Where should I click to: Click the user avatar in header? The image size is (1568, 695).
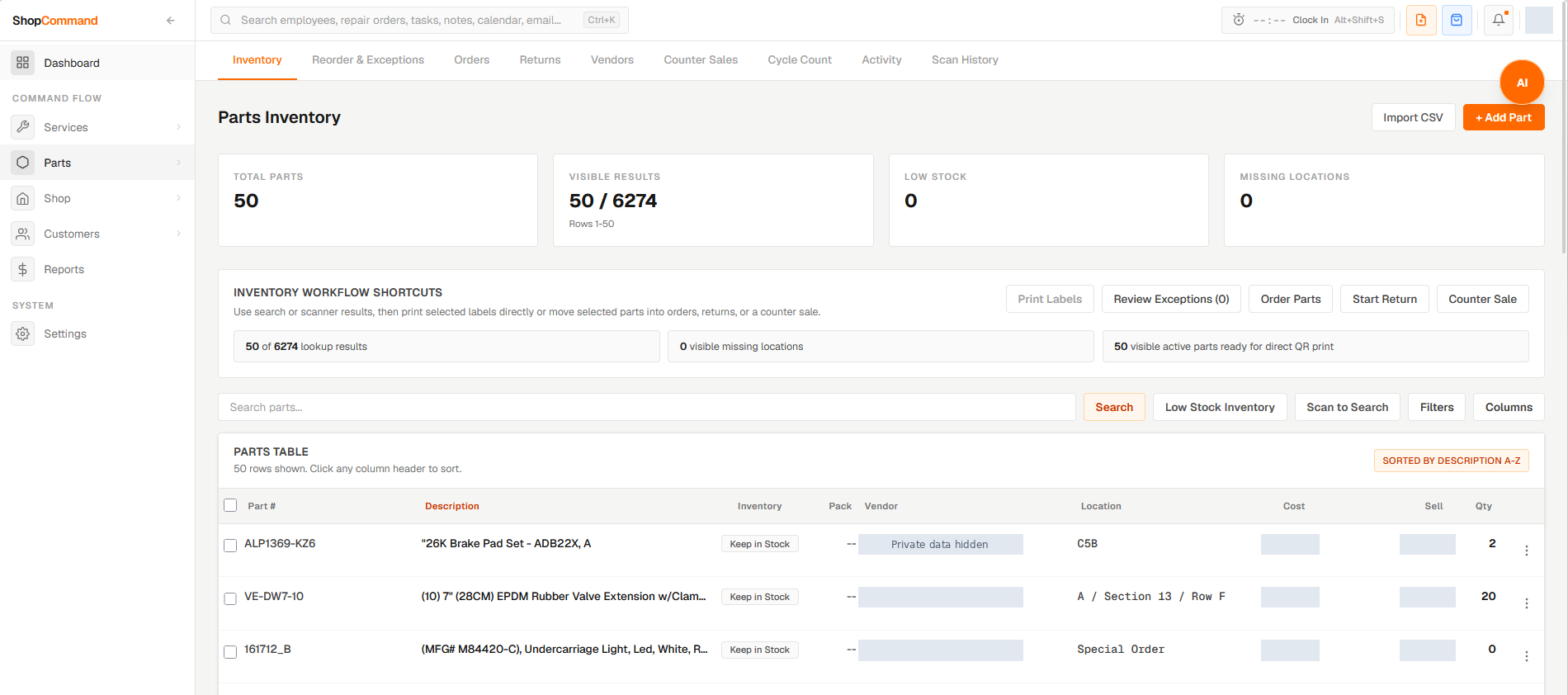tap(1538, 20)
